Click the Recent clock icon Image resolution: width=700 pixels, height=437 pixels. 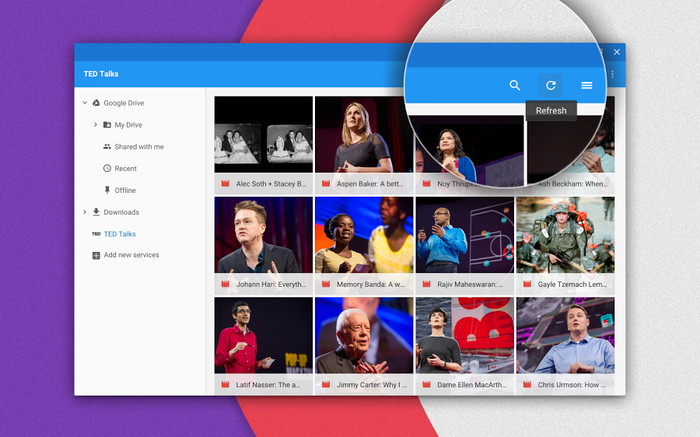click(107, 168)
